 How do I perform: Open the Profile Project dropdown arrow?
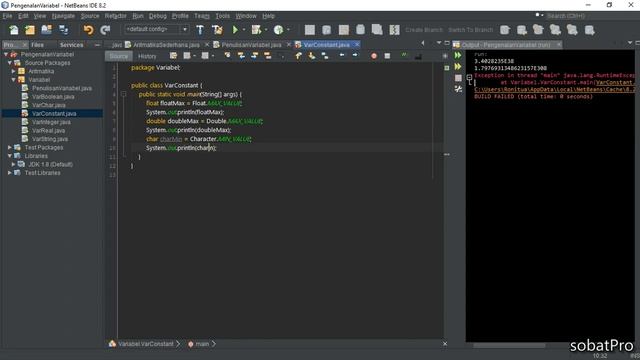(x=288, y=30)
